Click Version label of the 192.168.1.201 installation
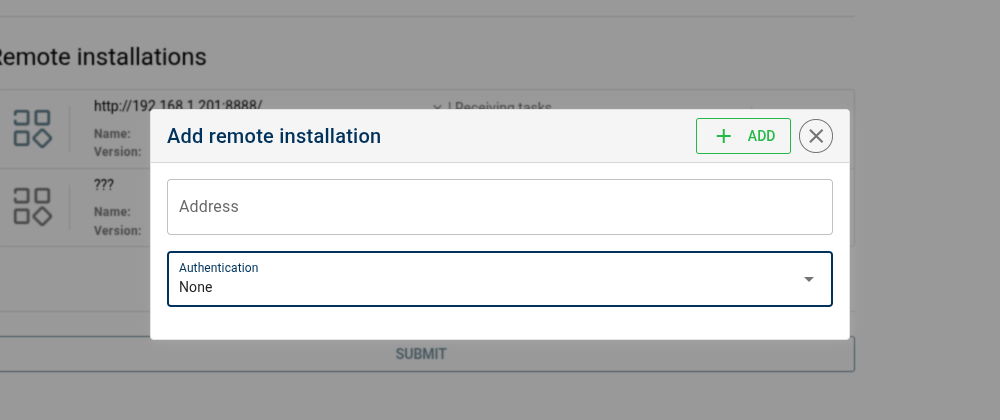1000x420 pixels. tap(117, 152)
